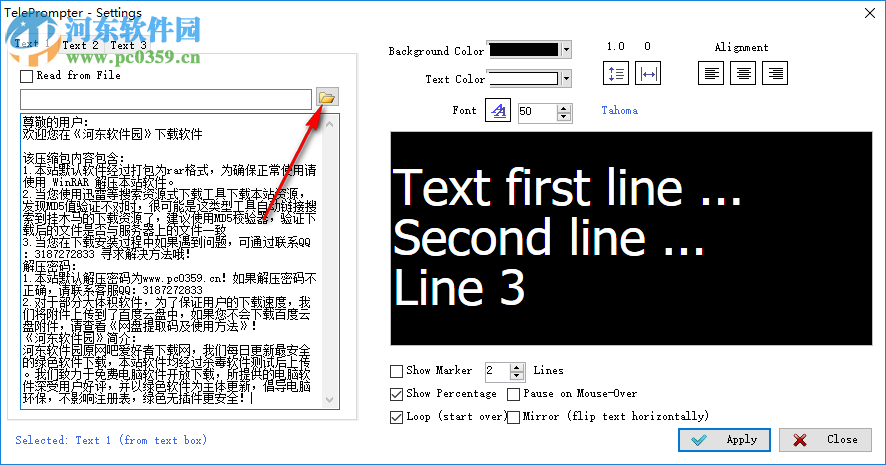Click the text box scroll-down arrow
This screenshot has height=465, width=886.
click(x=330, y=400)
